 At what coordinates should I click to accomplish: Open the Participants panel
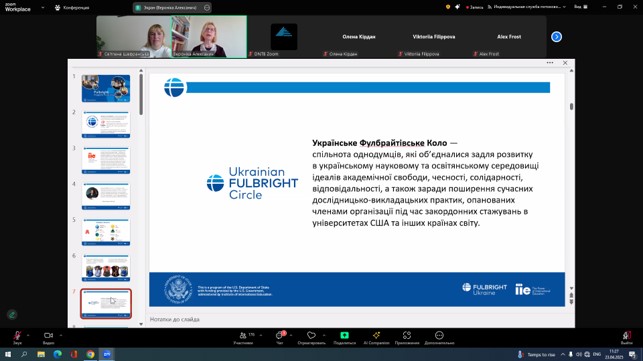[x=243, y=337]
